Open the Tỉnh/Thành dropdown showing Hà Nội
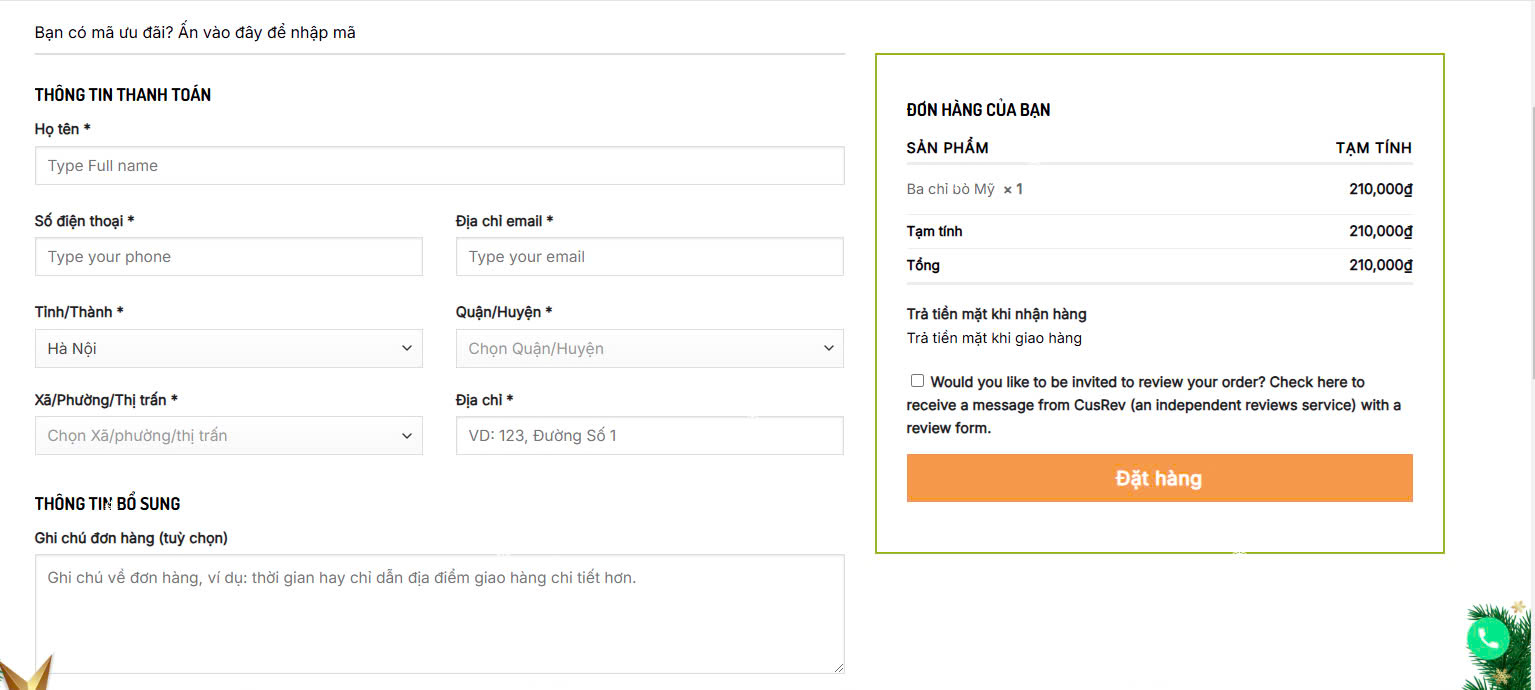1535x690 pixels. pyautogui.click(x=228, y=348)
